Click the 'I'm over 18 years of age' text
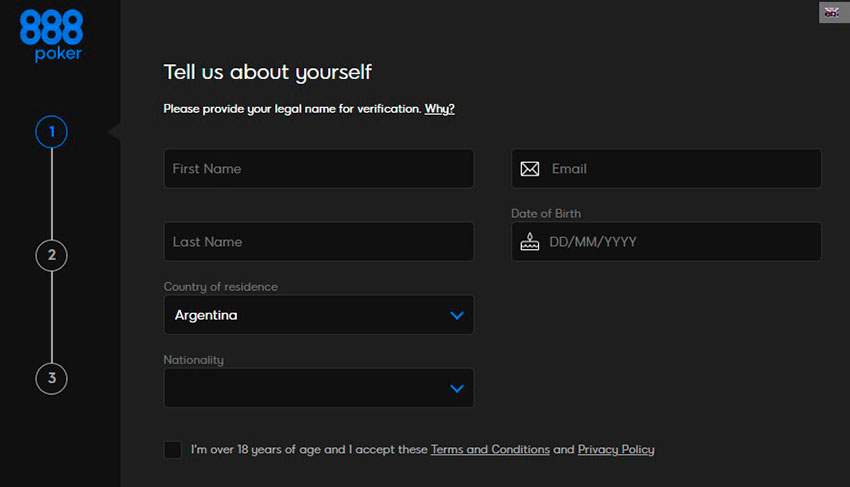This screenshot has width=850, height=487. coord(255,450)
